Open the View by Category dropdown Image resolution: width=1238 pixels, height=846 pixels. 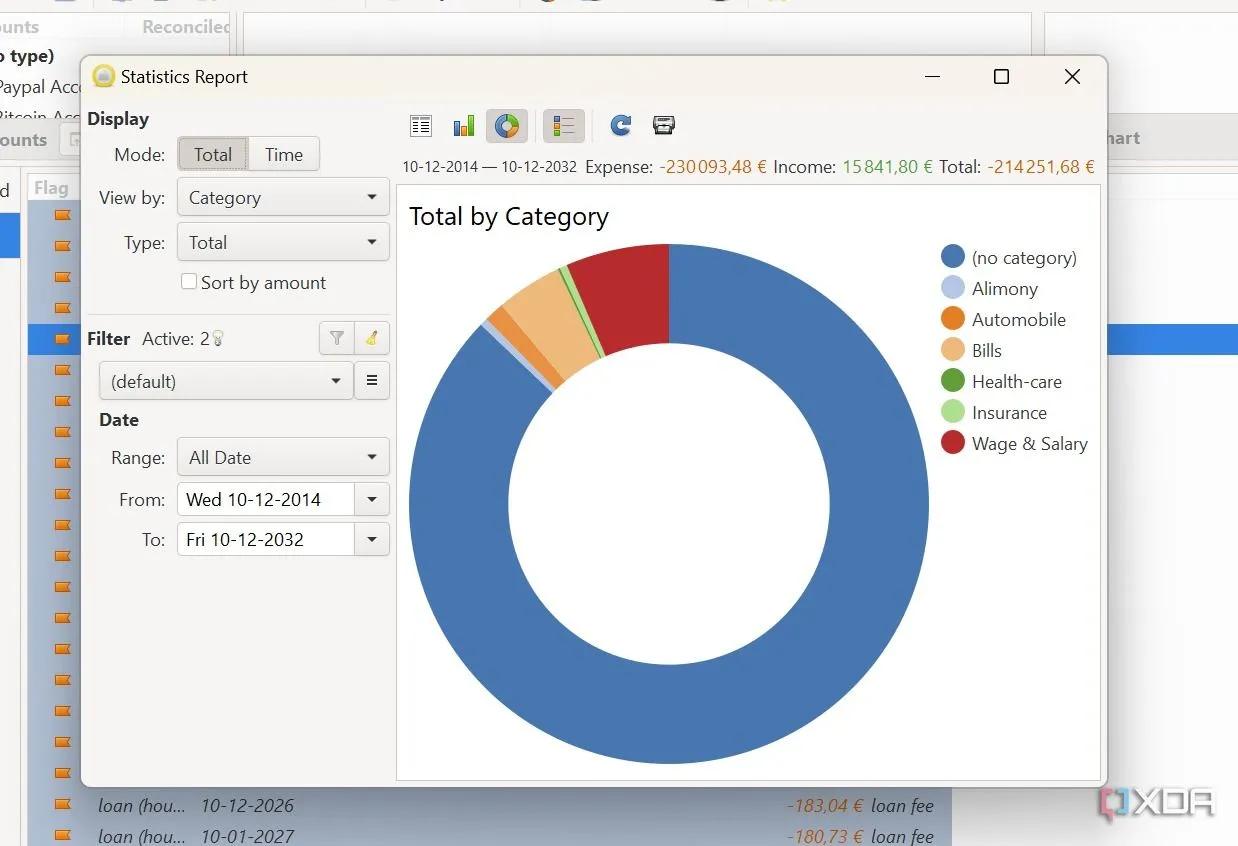tap(283, 198)
